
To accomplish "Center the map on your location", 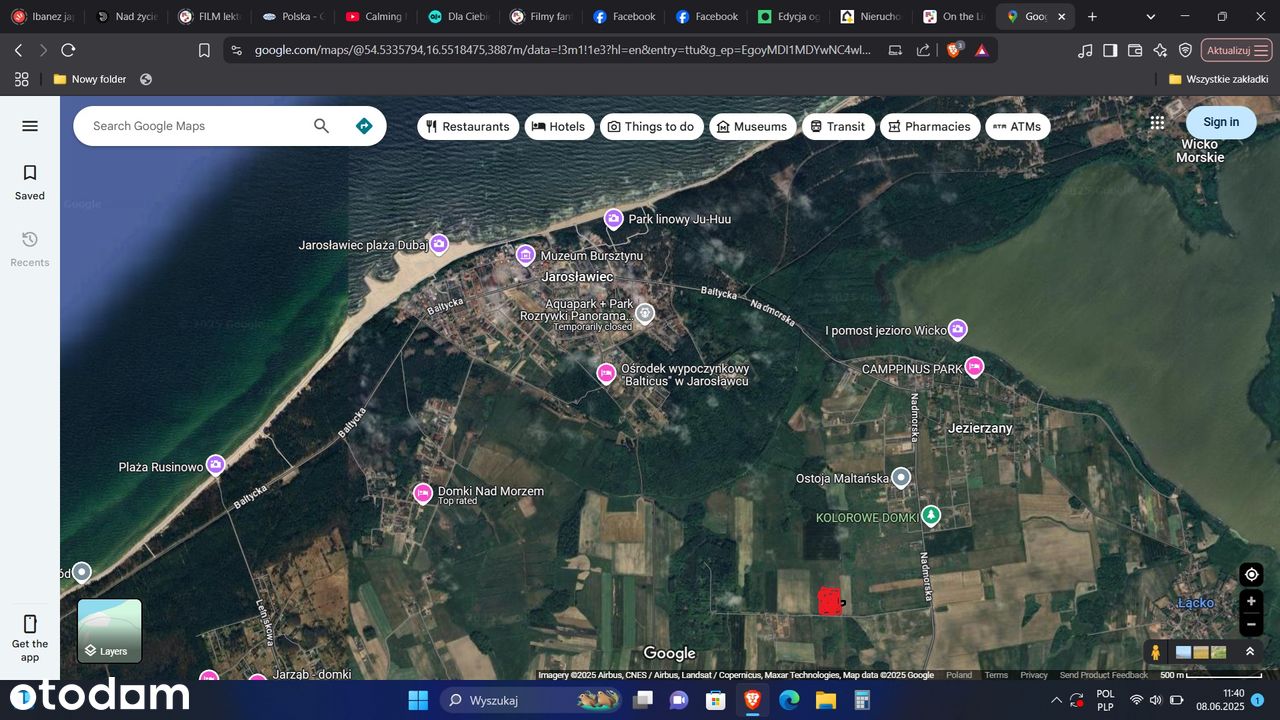I will point(1251,574).
